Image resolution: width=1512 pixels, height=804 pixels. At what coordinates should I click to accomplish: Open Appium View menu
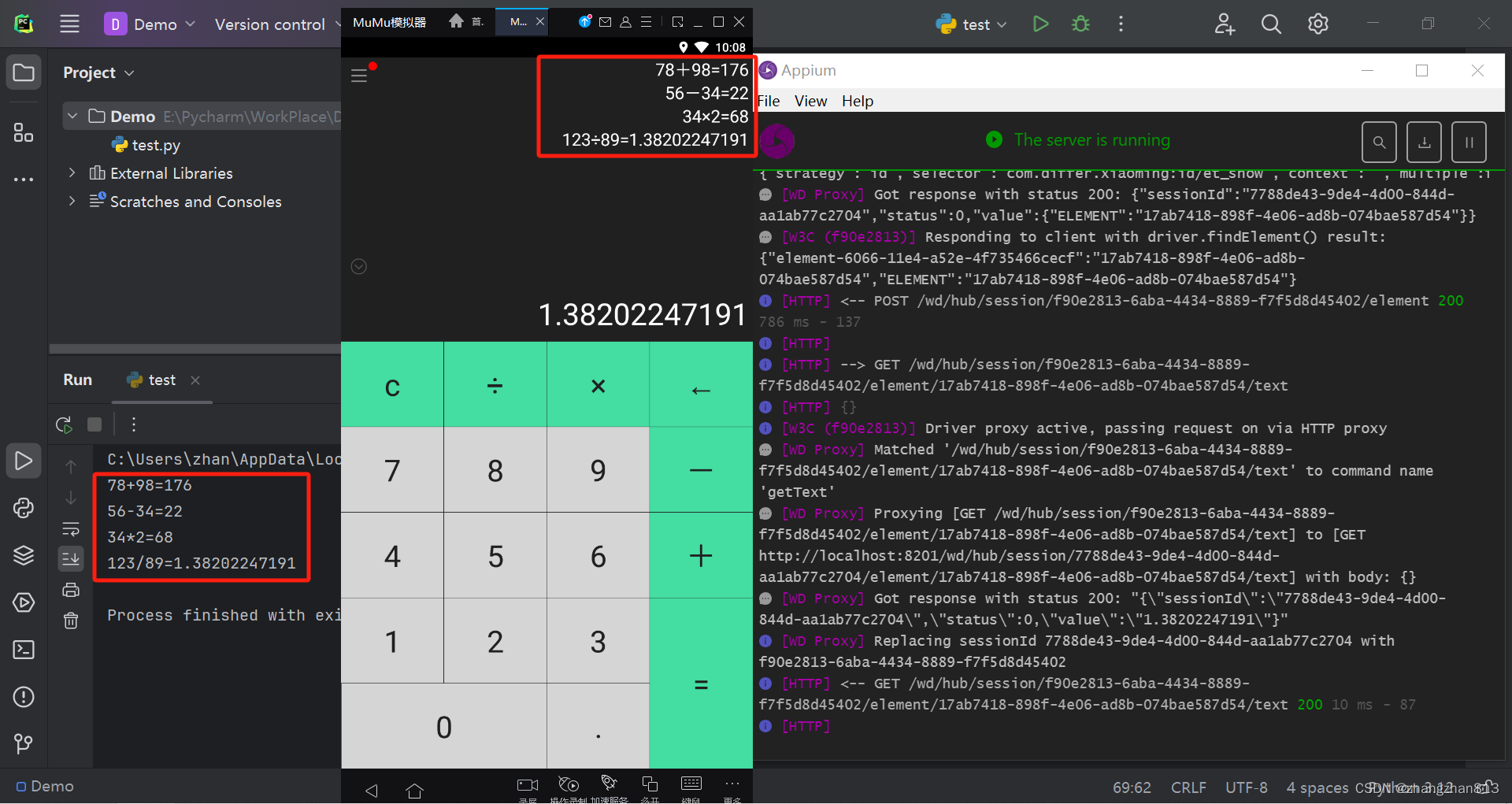pos(810,101)
